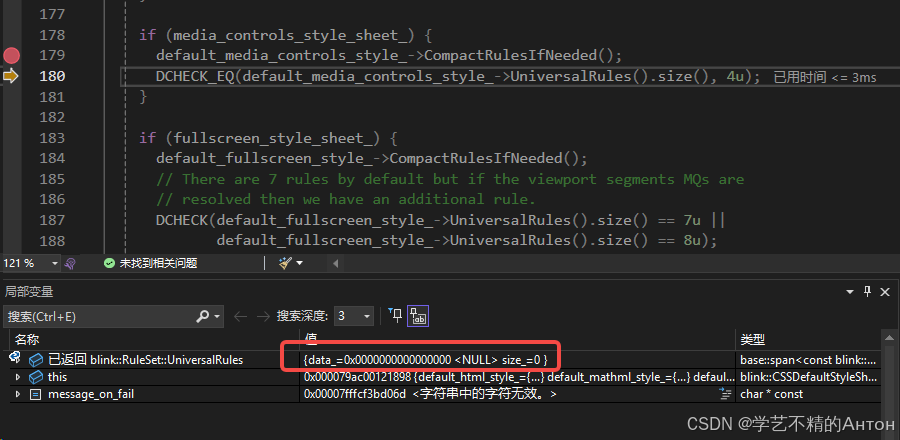This screenshot has width=900, height=440.
Task: Click the 已用时间 <= 3ms perf tip
Action: tap(825, 77)
